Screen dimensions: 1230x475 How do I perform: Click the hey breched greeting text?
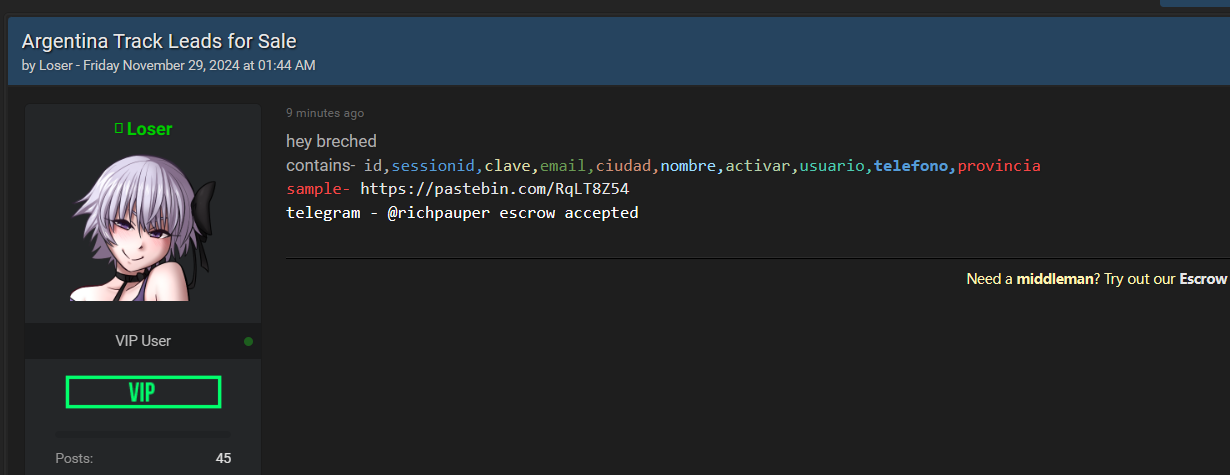pos(331,142)
